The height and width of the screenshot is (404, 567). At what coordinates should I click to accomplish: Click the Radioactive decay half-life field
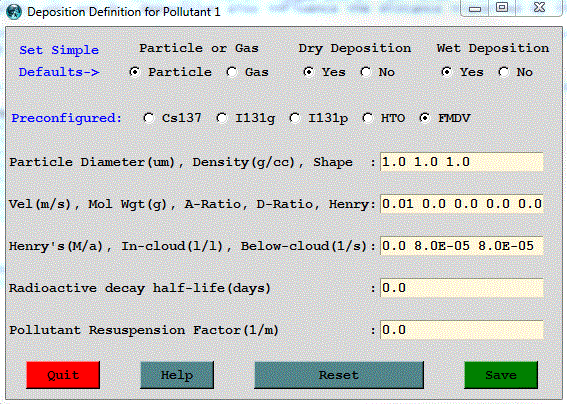pos(462,288)
